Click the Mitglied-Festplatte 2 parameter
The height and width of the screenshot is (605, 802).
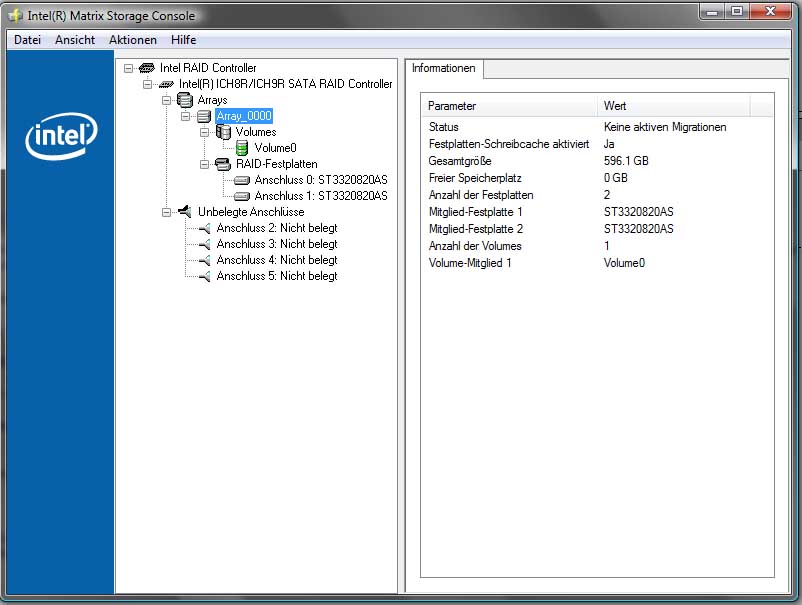475,229
